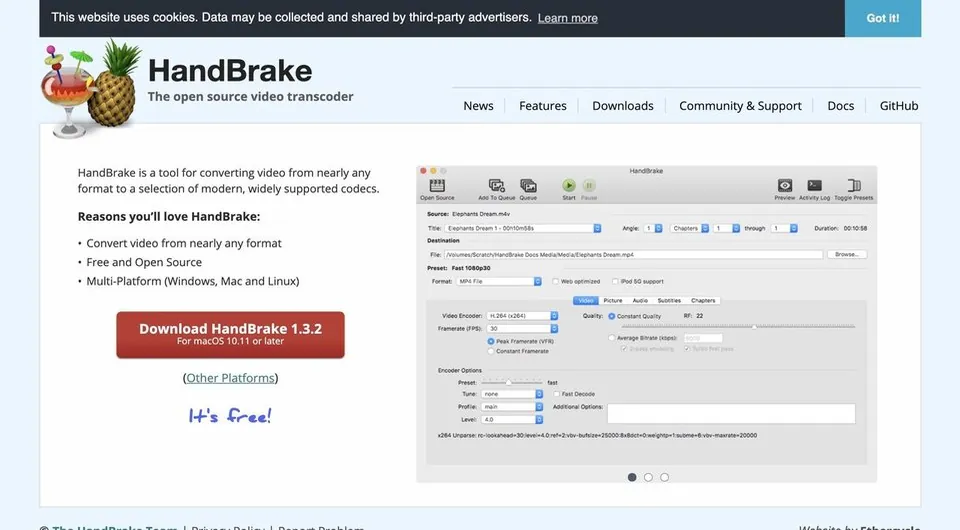Open the Profile dropdown set to main

point(512,407)
